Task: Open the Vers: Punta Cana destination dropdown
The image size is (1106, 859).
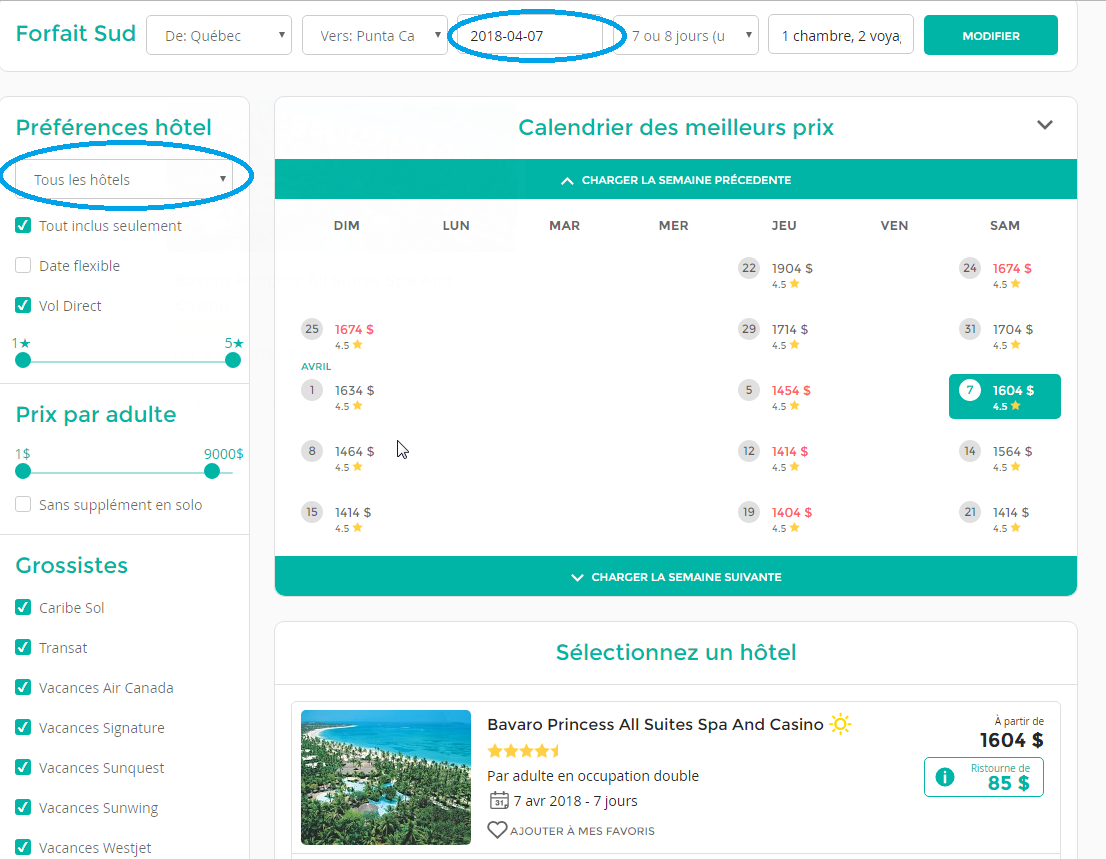Action: pos(375,35)
